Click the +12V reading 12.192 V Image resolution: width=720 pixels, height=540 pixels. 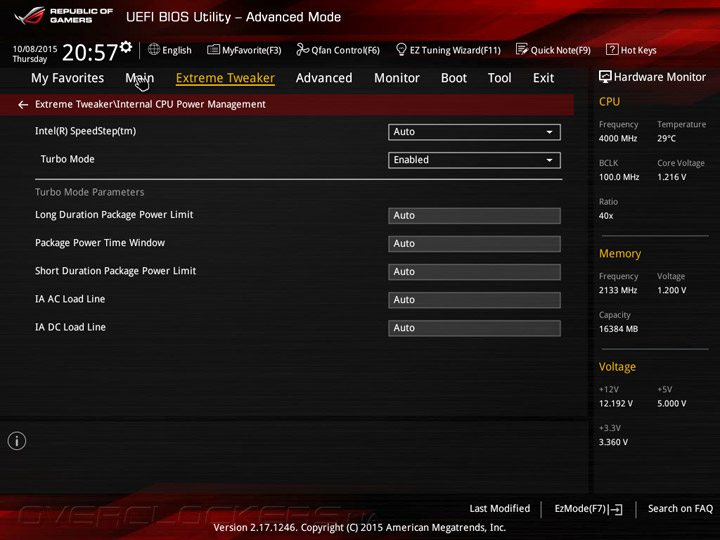pos(616,404)
